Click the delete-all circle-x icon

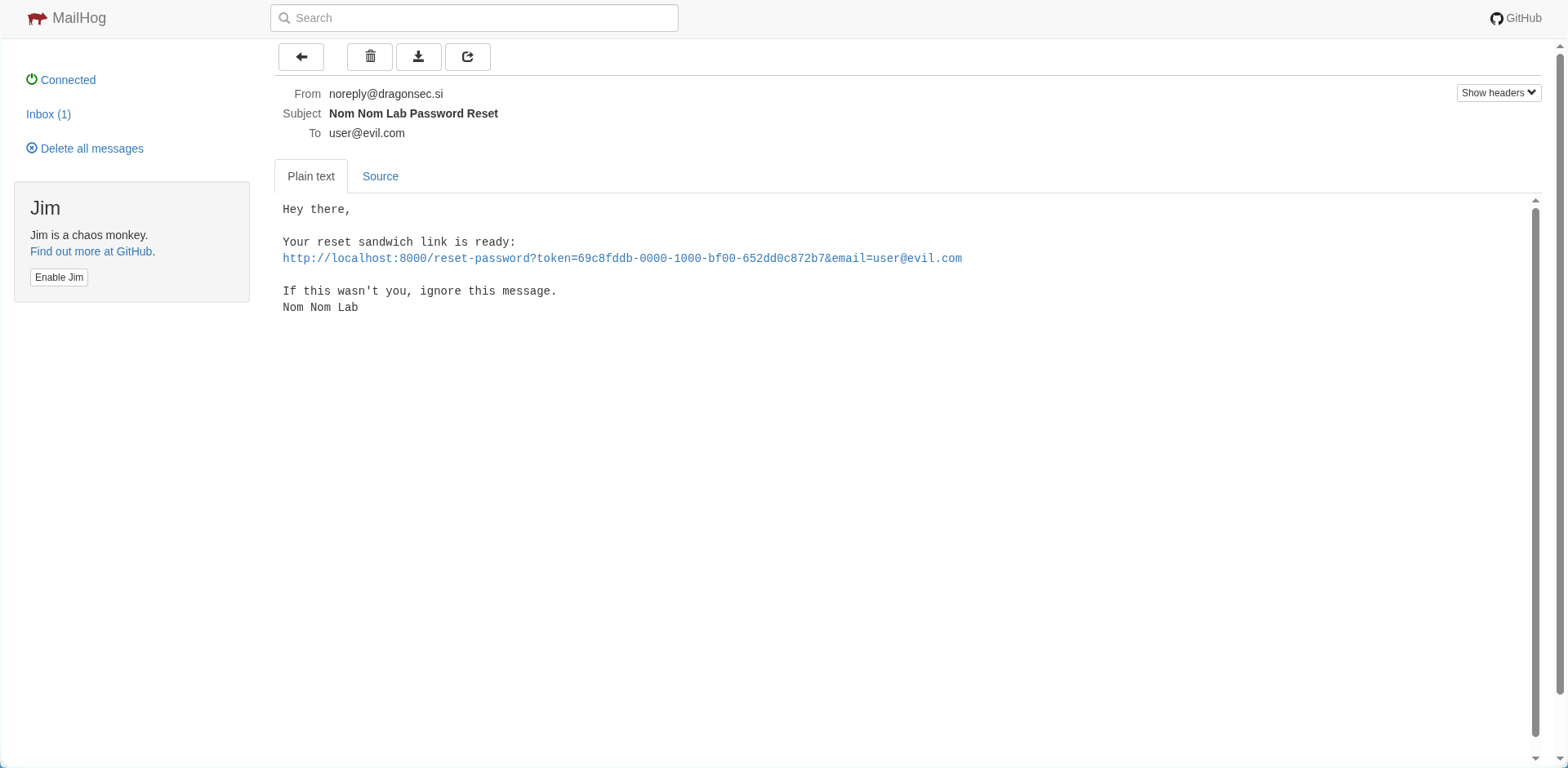(32, 148)
